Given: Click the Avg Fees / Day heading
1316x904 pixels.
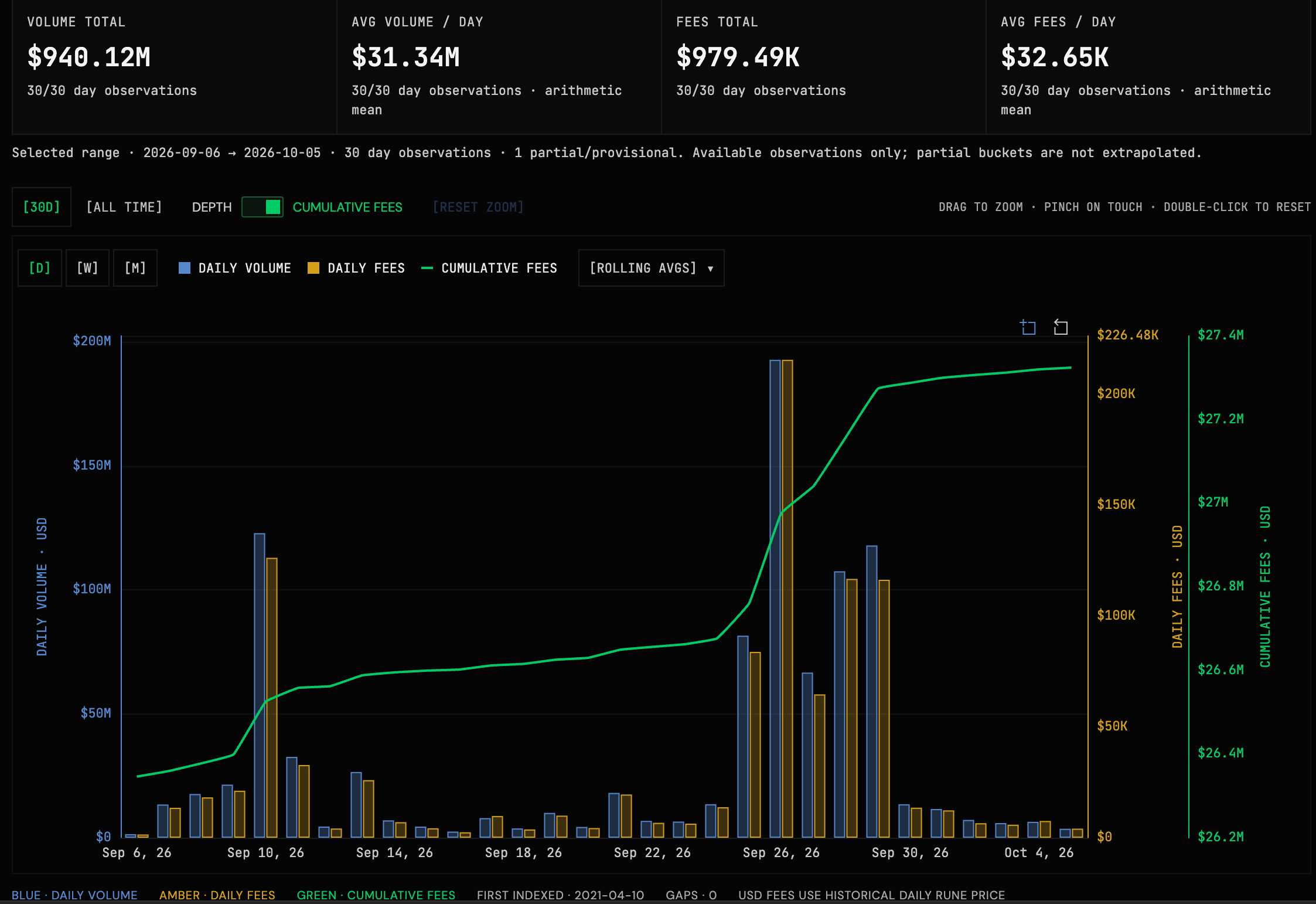Looking at the screenshot, I should point(1058,22).
